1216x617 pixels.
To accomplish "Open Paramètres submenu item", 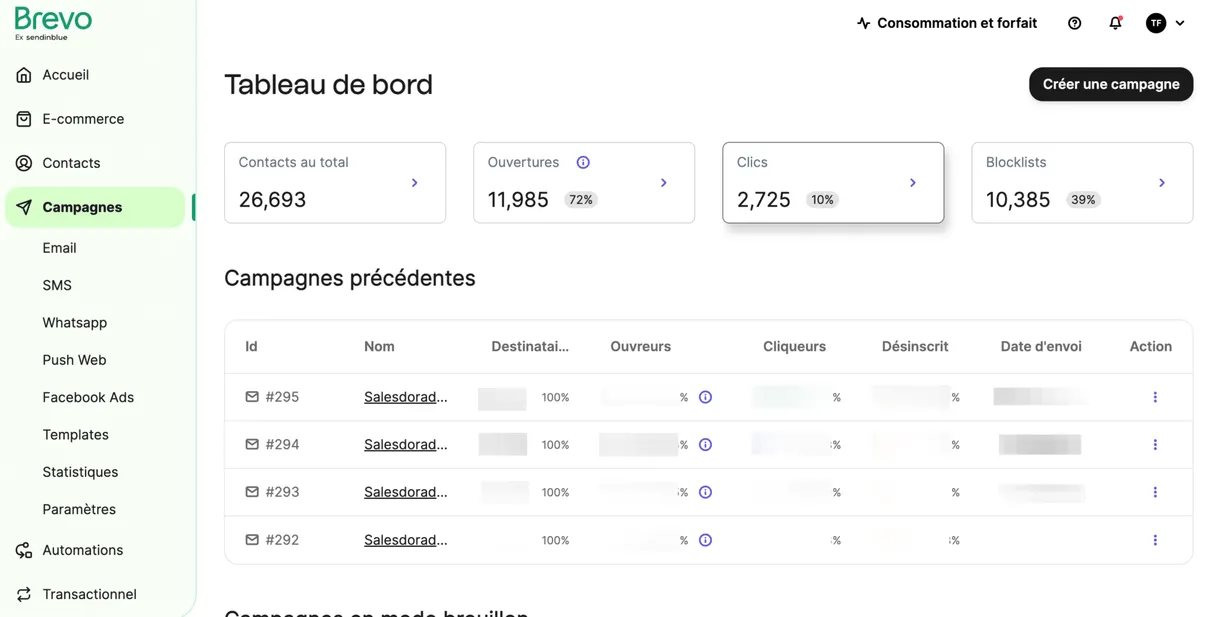I will tap(79, 509).
